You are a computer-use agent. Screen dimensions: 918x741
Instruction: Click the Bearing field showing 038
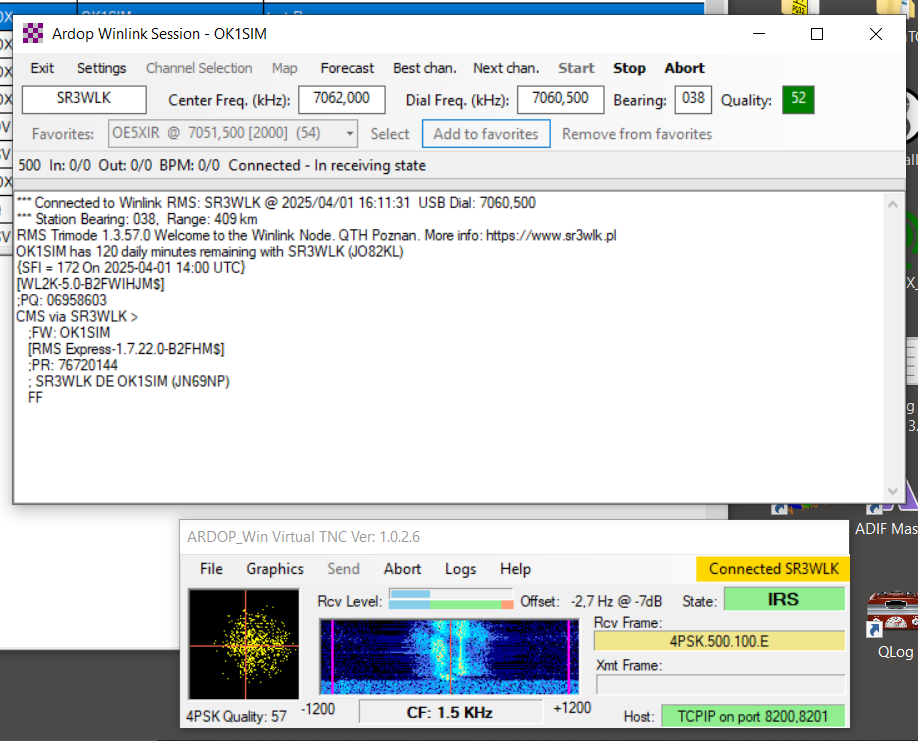pos(693,99)
